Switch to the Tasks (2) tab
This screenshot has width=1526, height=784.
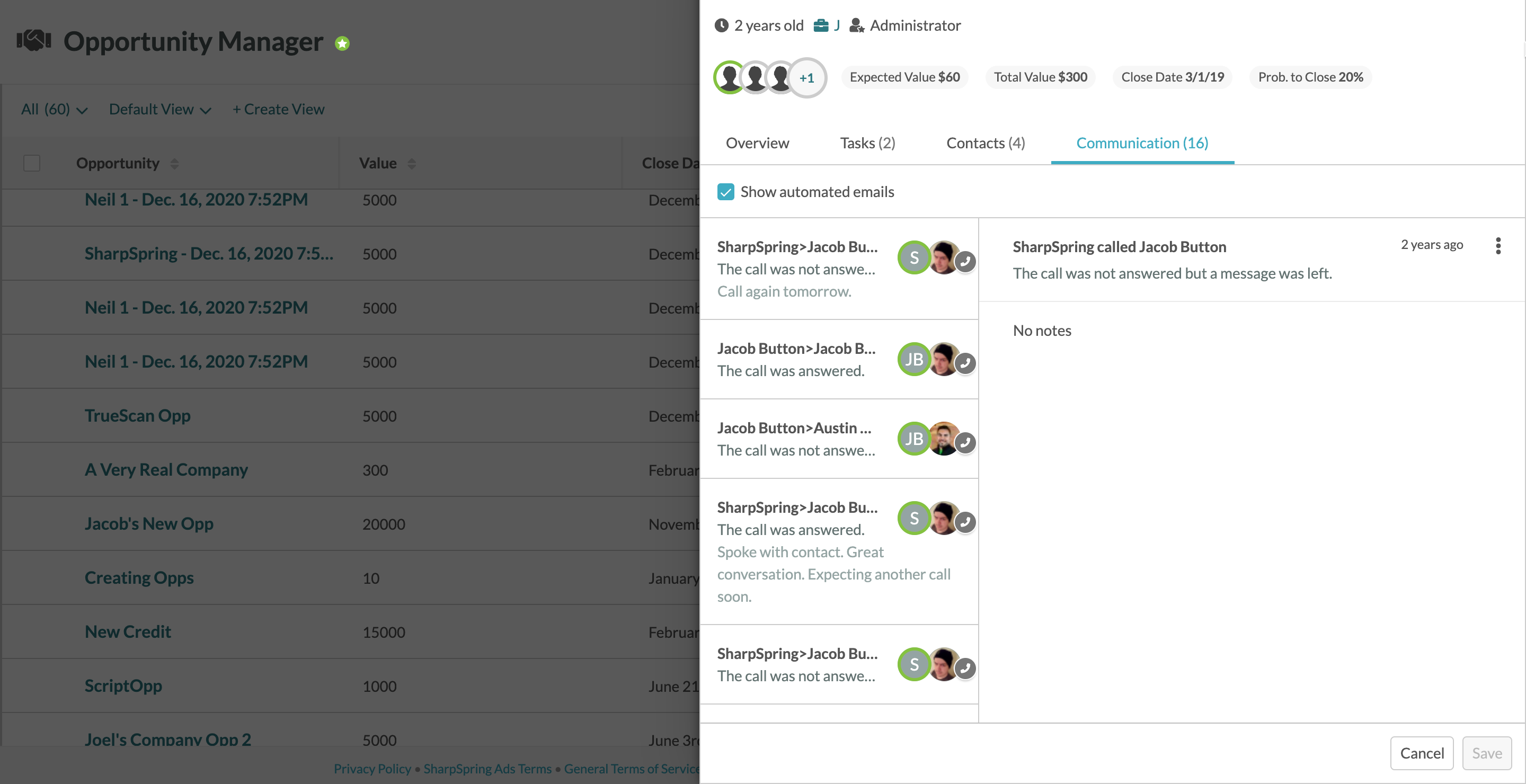pos(867,144)
